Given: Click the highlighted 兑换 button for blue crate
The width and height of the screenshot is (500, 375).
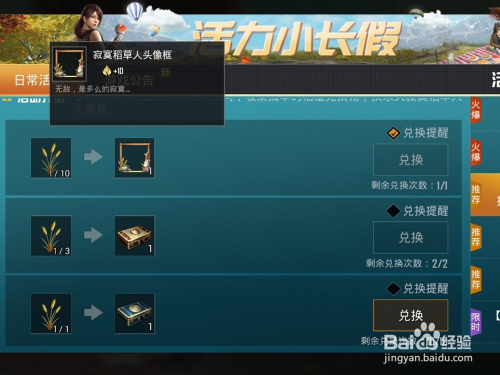Looking at the screenshot, I should click(x=411, y=315).
